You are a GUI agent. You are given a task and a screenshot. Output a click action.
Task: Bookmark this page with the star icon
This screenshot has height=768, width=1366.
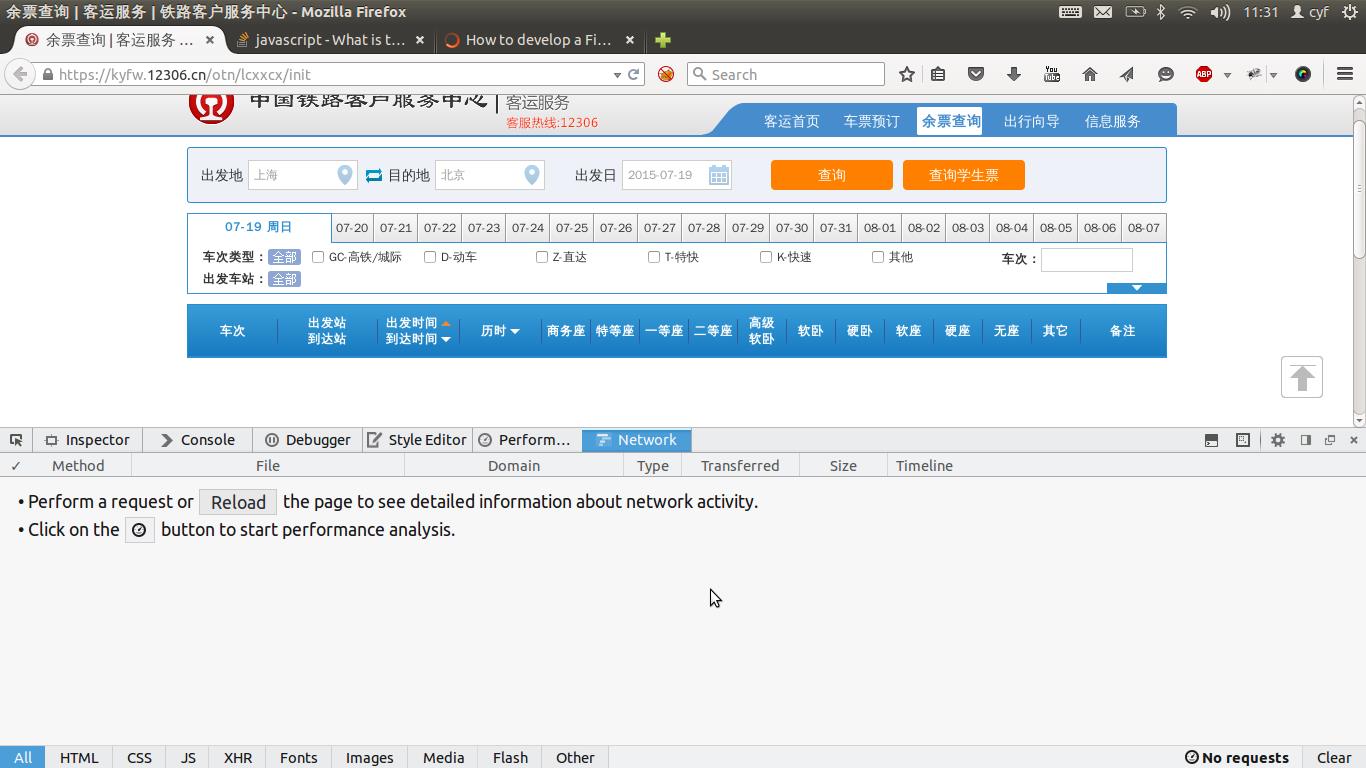click(907, 74)
